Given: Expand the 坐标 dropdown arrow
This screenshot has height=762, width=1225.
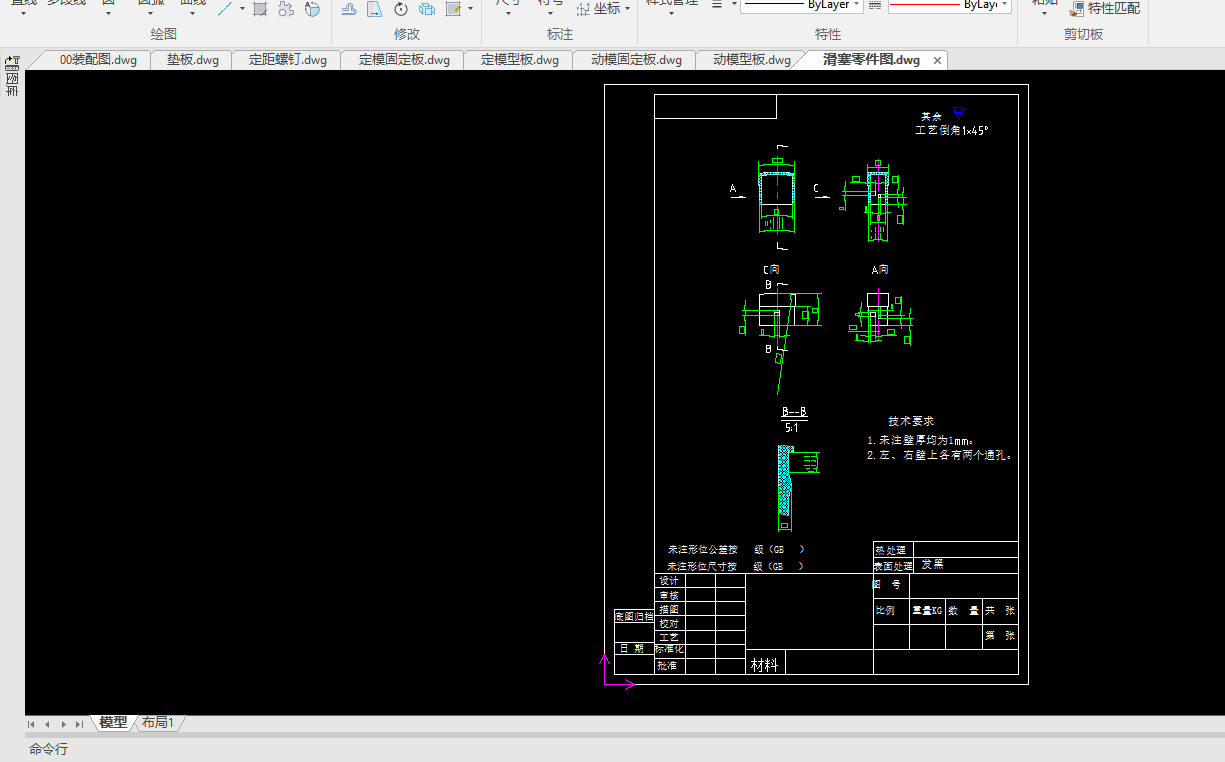Looking at the screenshot, I should click(x=628, y=9).
